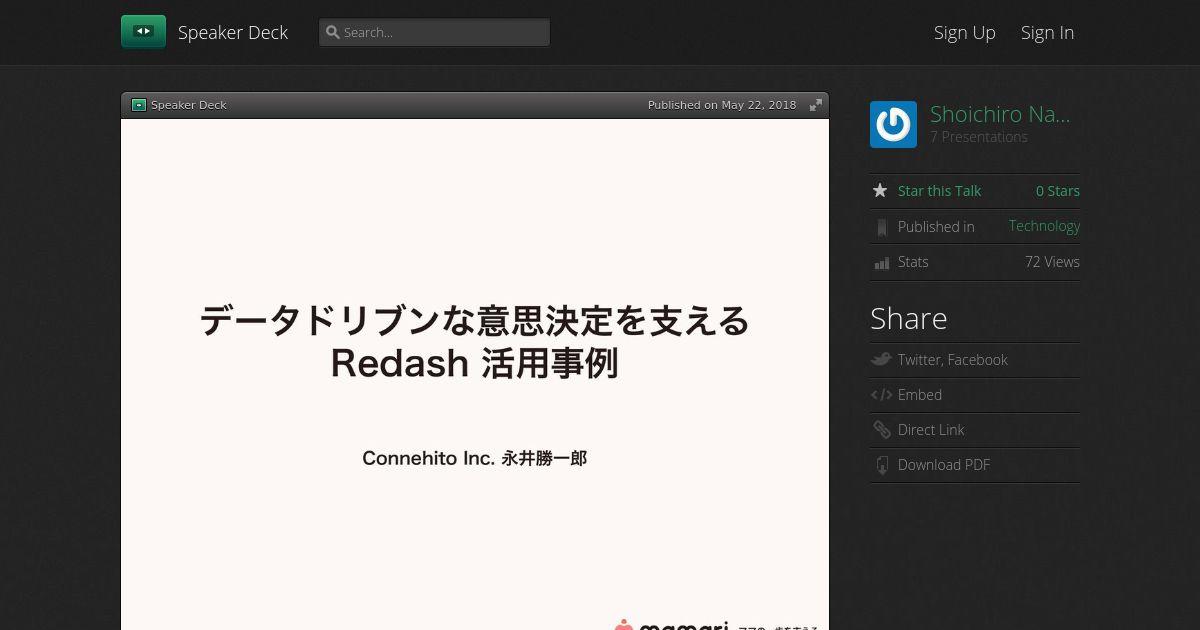
Task: Click the slide title mentioning Redash
Action: click(x=475, y=342)
